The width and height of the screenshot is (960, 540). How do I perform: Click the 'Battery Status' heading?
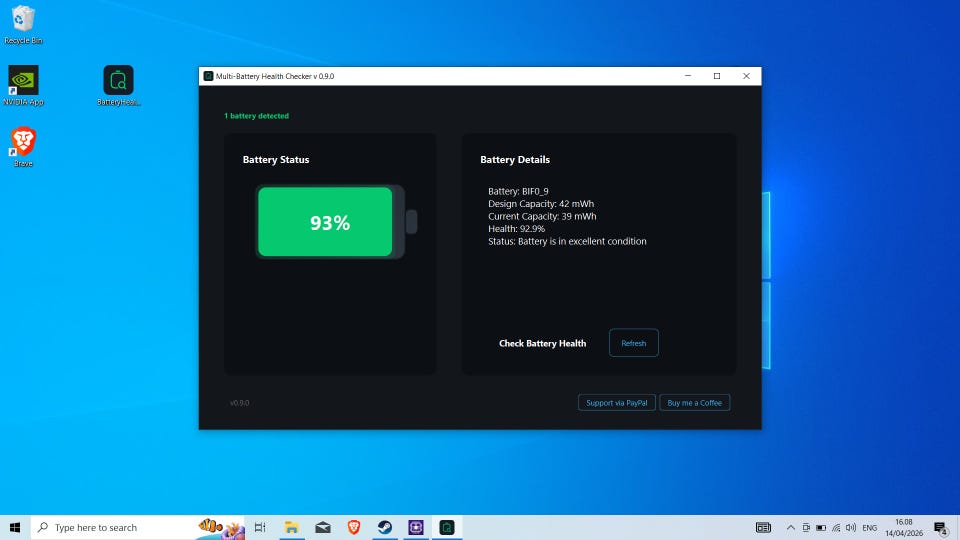coord(276,160)
